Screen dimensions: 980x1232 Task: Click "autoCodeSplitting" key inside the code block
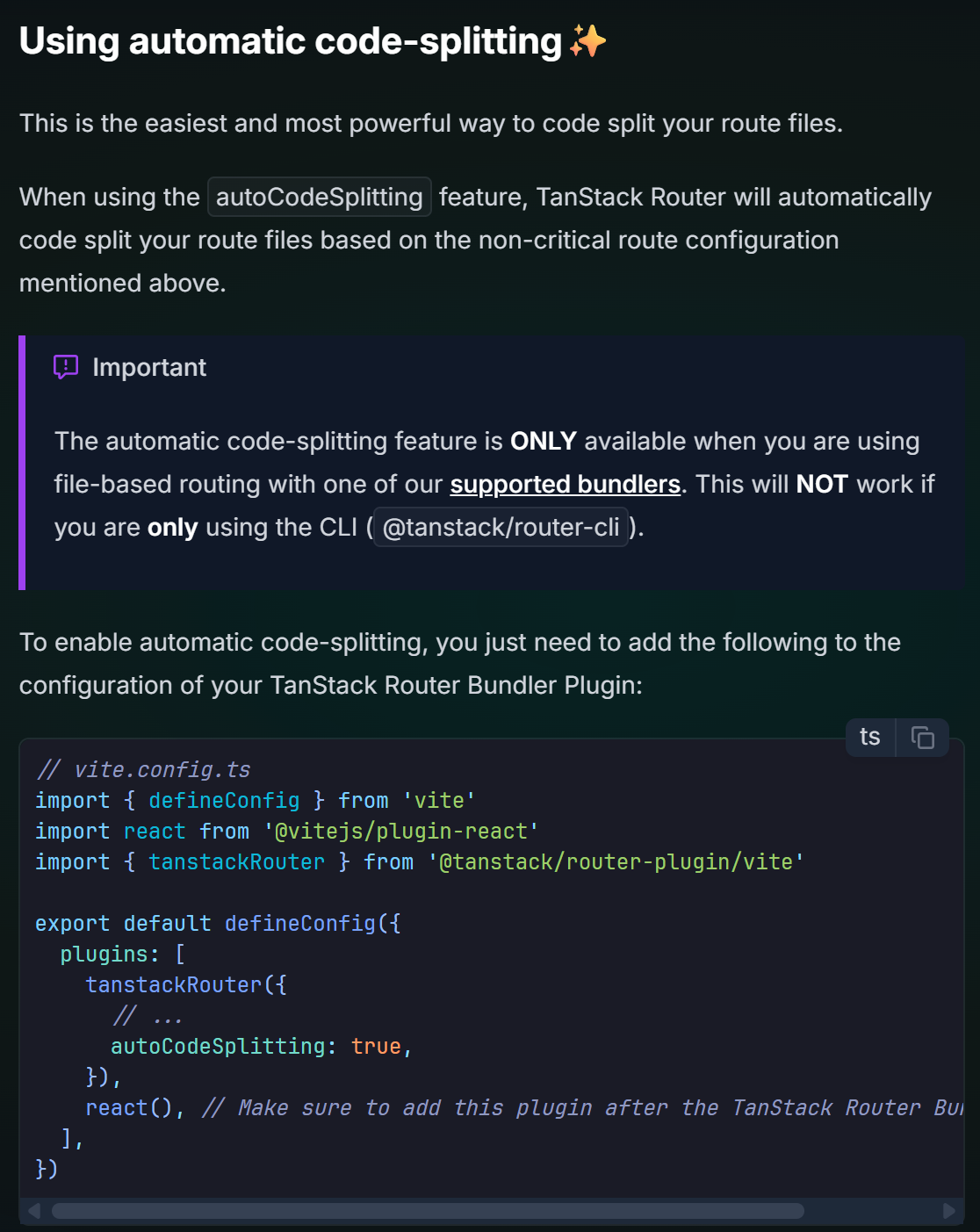(218, 1047)
